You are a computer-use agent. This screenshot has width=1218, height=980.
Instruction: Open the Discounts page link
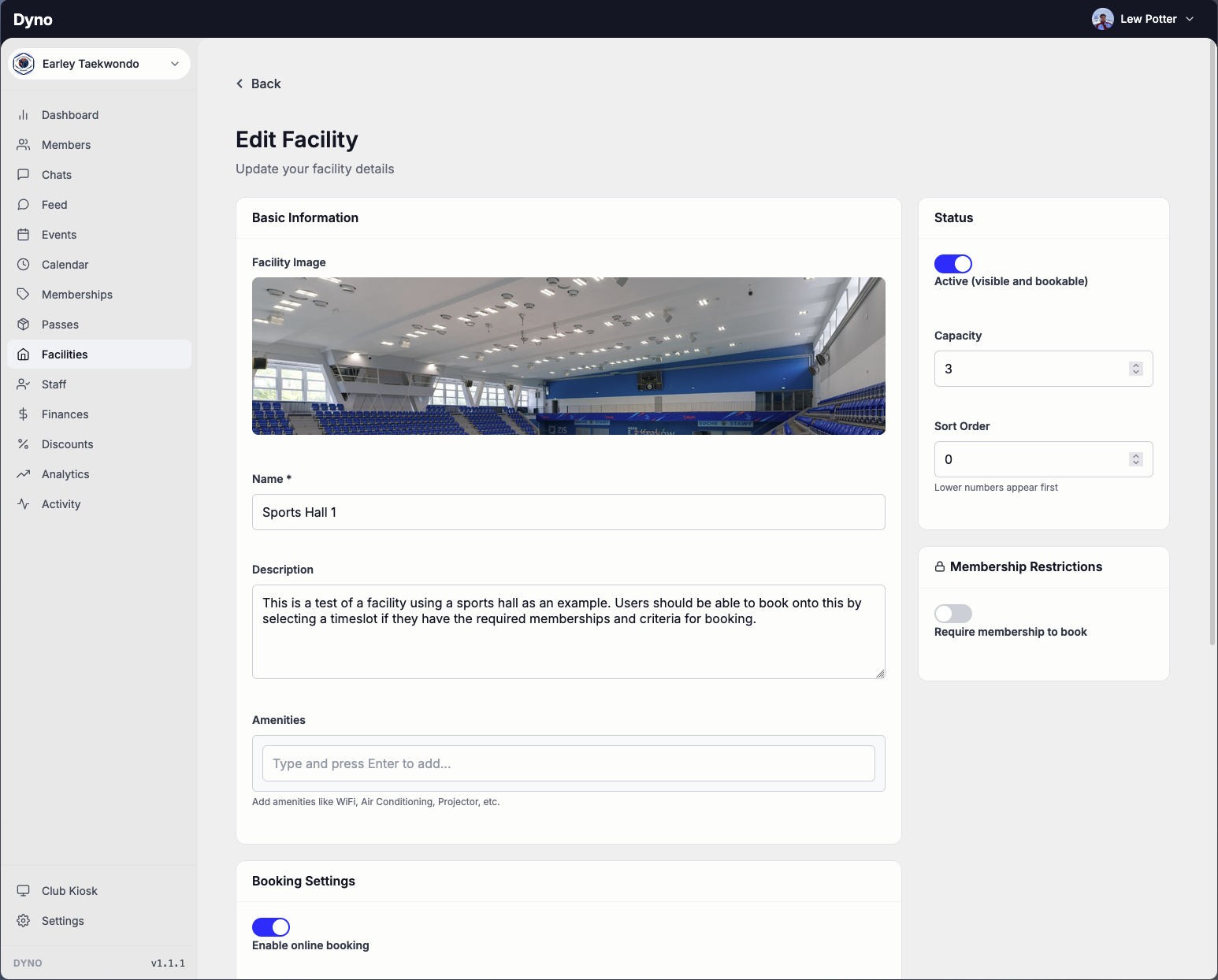(x=99, y=444)
